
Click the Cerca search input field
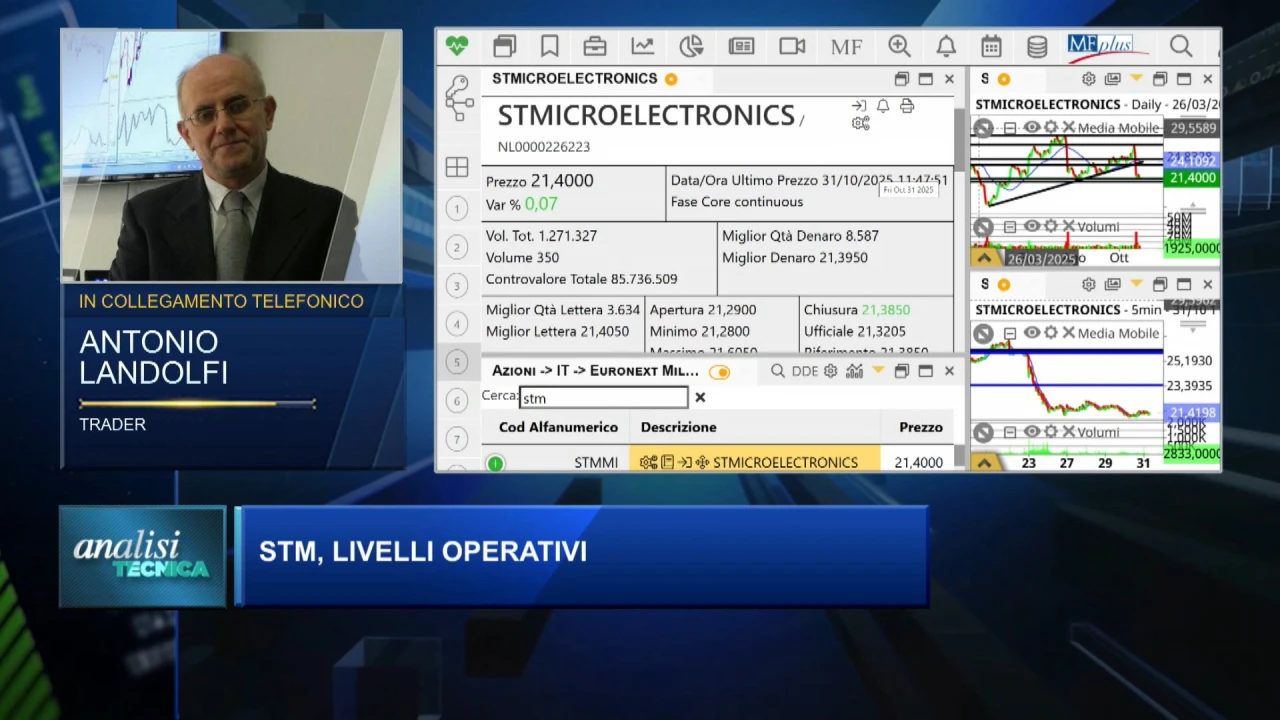[604, 398]
